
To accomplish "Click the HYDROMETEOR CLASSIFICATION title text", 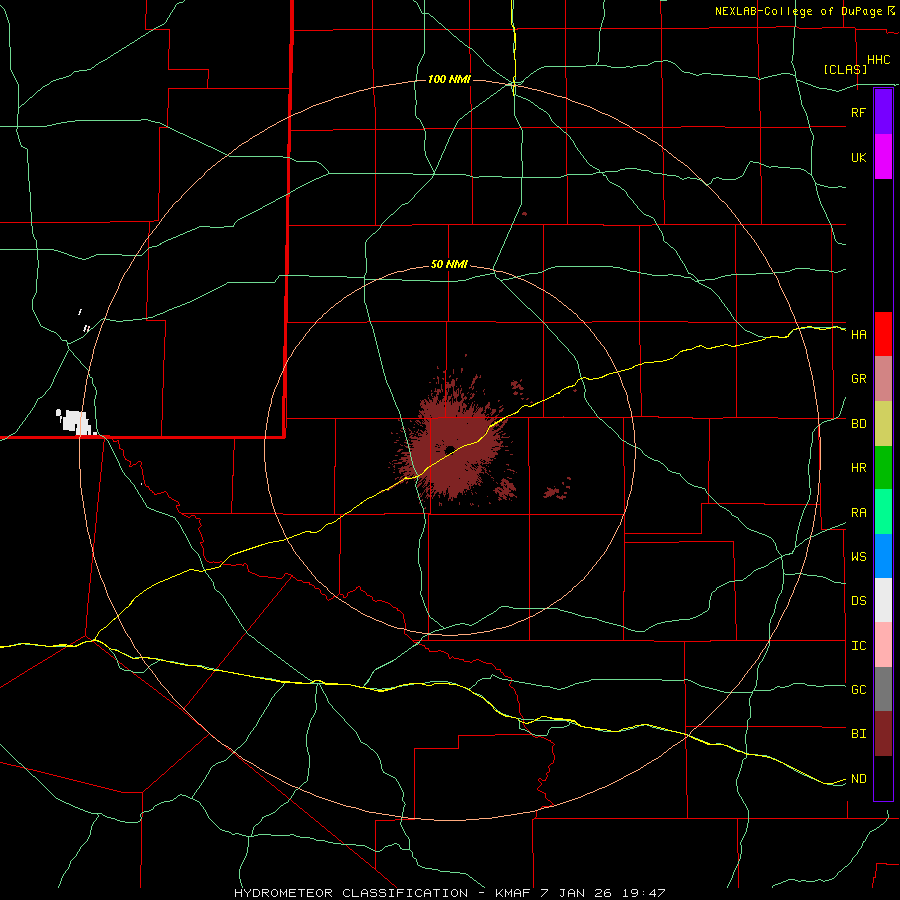I will pos(351,893).
